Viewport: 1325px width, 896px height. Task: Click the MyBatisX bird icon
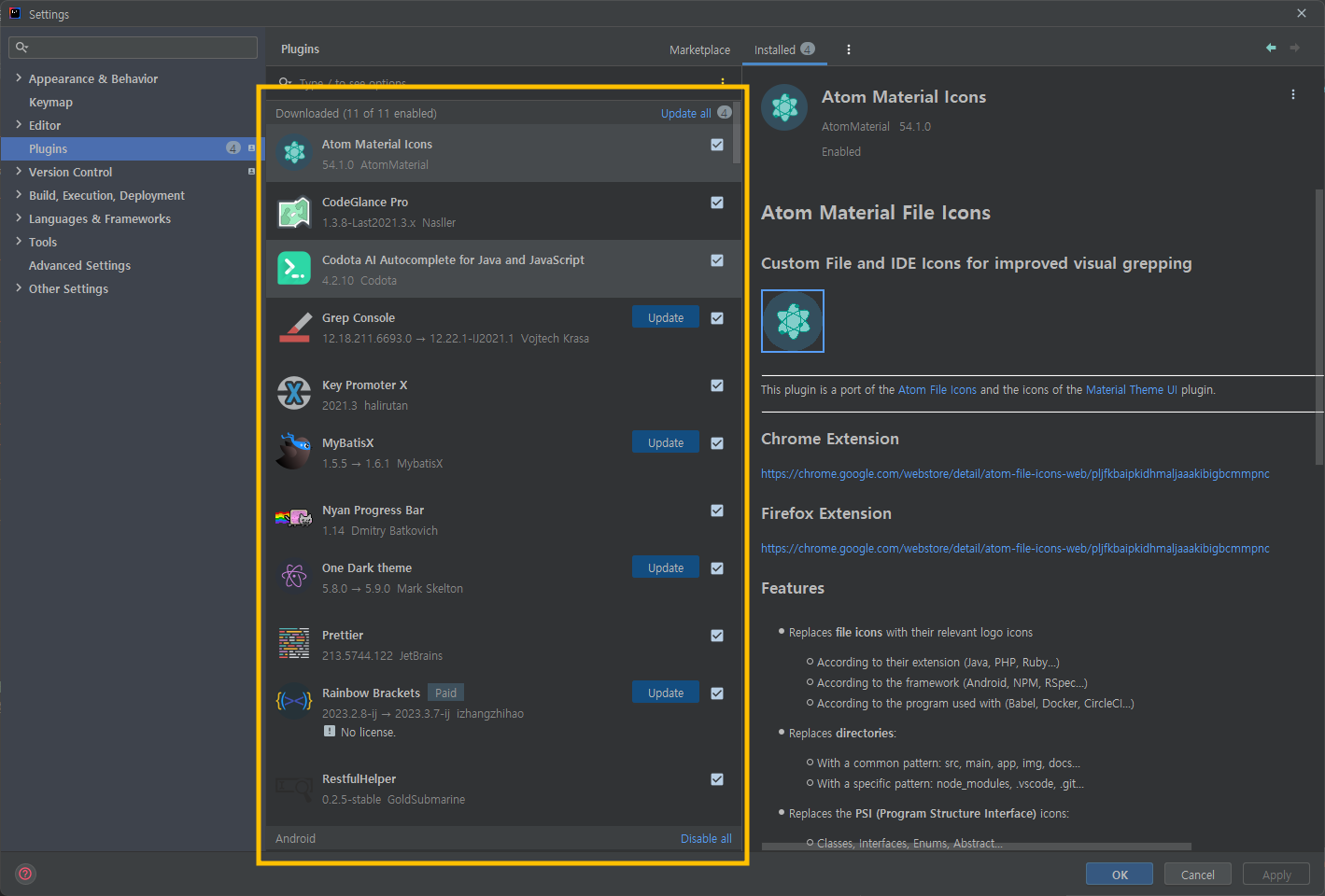click(x=294, y=452)
